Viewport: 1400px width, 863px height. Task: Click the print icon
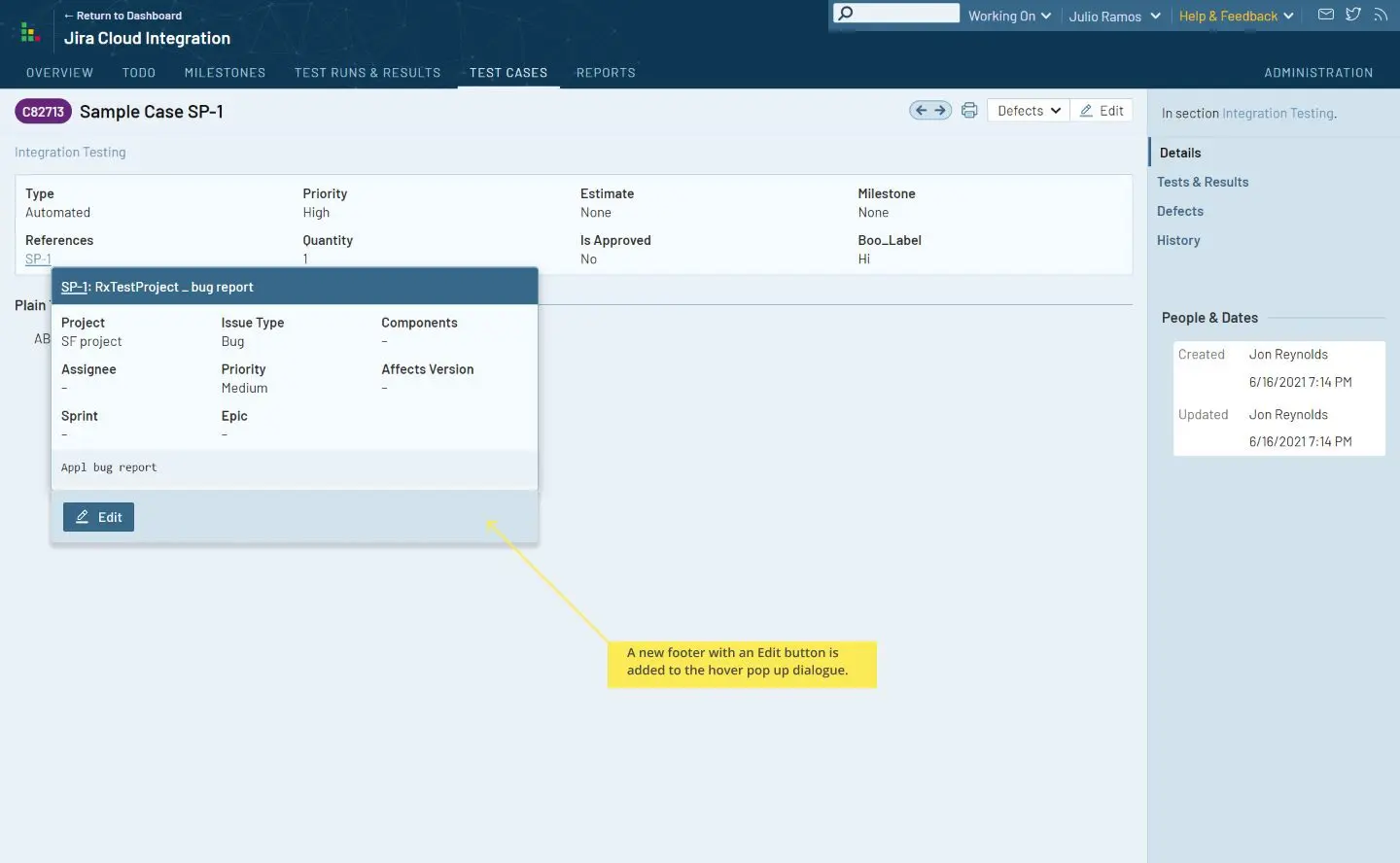coord(969,111)
